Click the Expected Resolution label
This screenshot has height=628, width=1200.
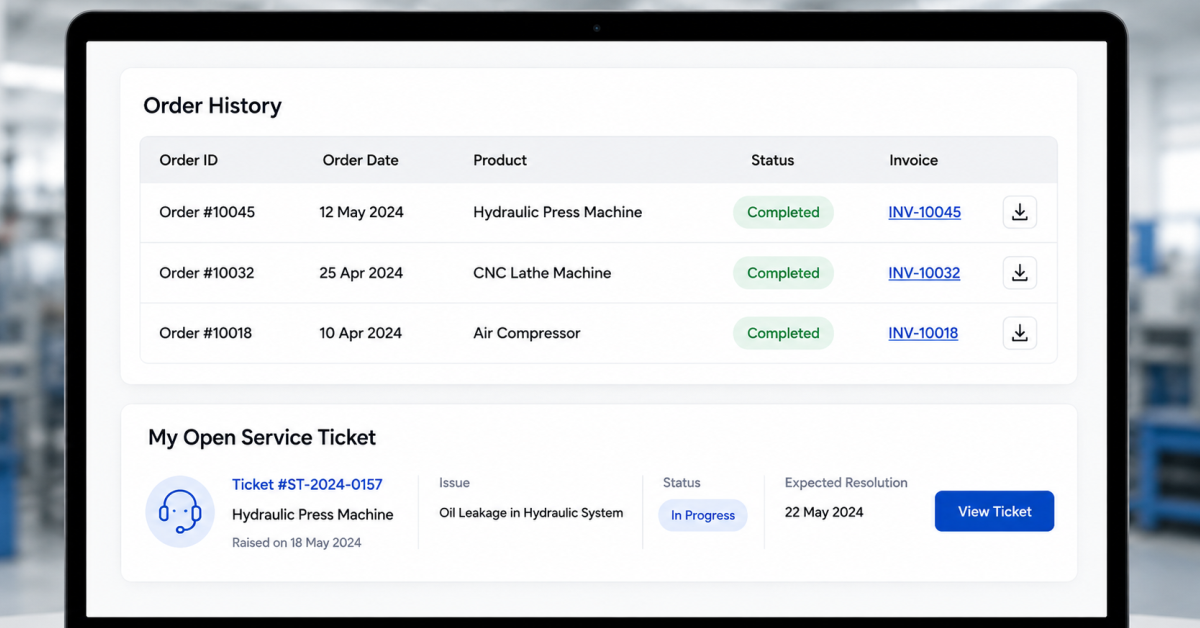pos(846,483)
